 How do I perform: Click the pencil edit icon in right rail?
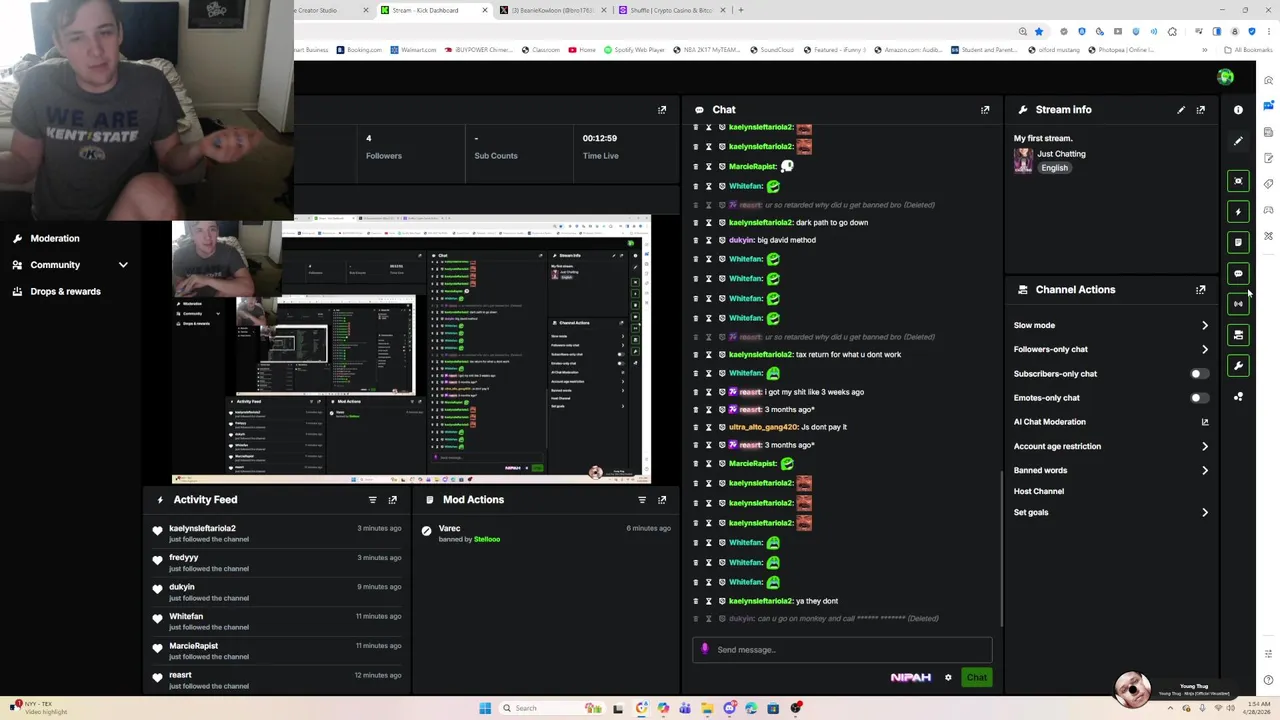[1238, 141]
